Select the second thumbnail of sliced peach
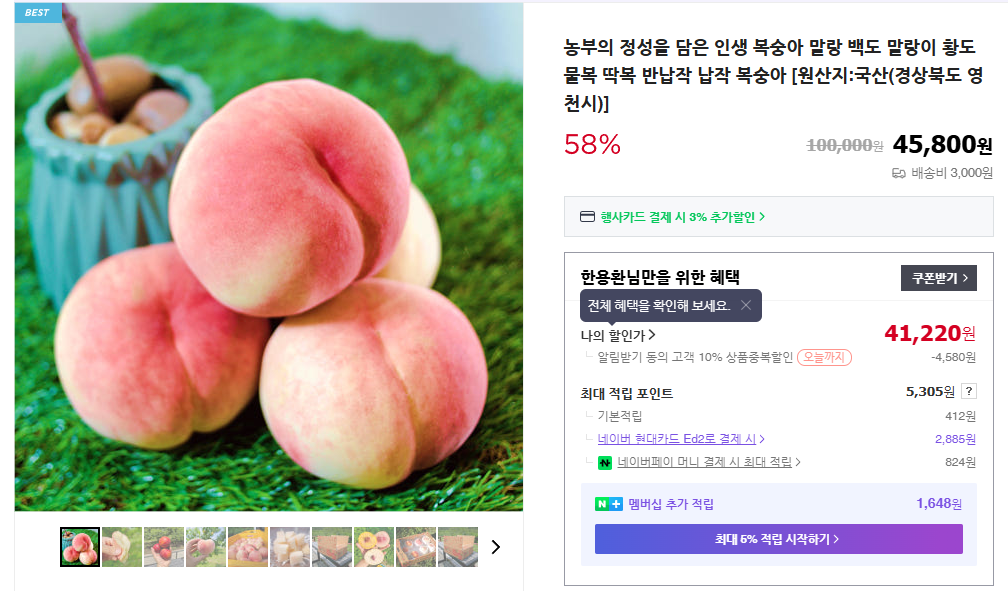 tap(122, 547)
